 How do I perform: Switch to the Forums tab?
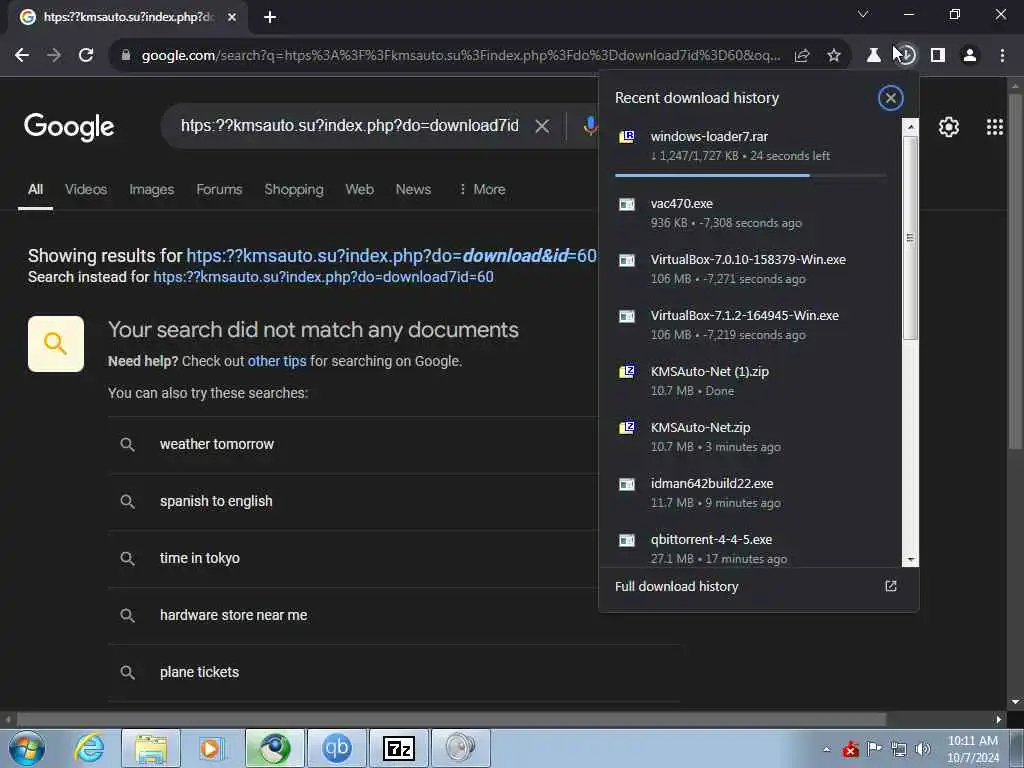pyautogui.click(x=219, y=189)
